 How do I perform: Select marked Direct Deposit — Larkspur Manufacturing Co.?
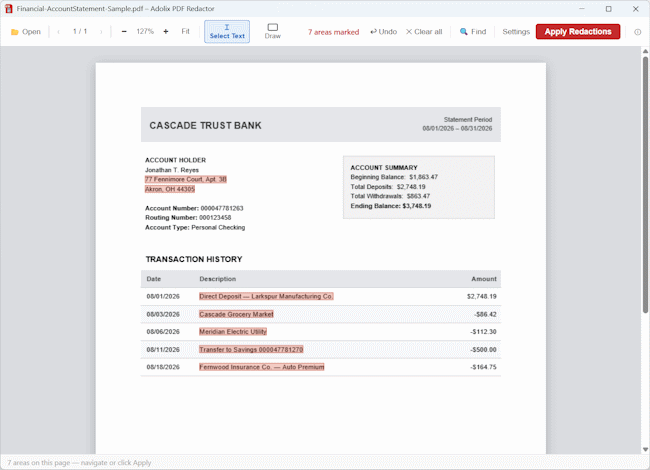pyautogui.click(x=266, y=296)
